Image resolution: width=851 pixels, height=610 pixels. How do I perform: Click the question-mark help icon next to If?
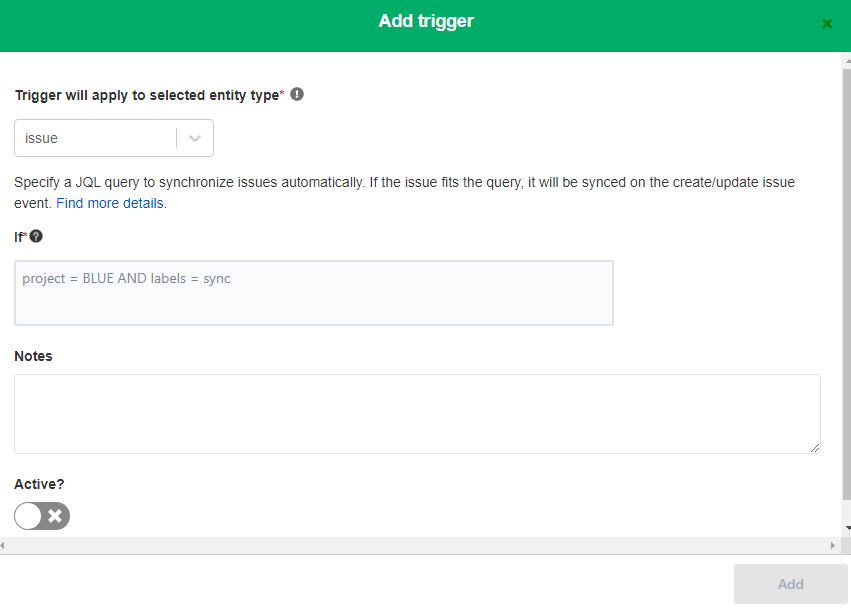[x=36, y=237]
